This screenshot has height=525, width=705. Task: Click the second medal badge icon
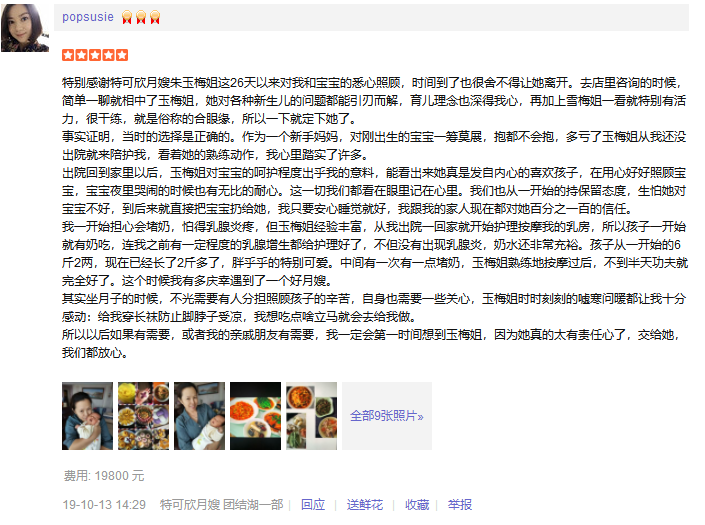(x=141, y=18)
